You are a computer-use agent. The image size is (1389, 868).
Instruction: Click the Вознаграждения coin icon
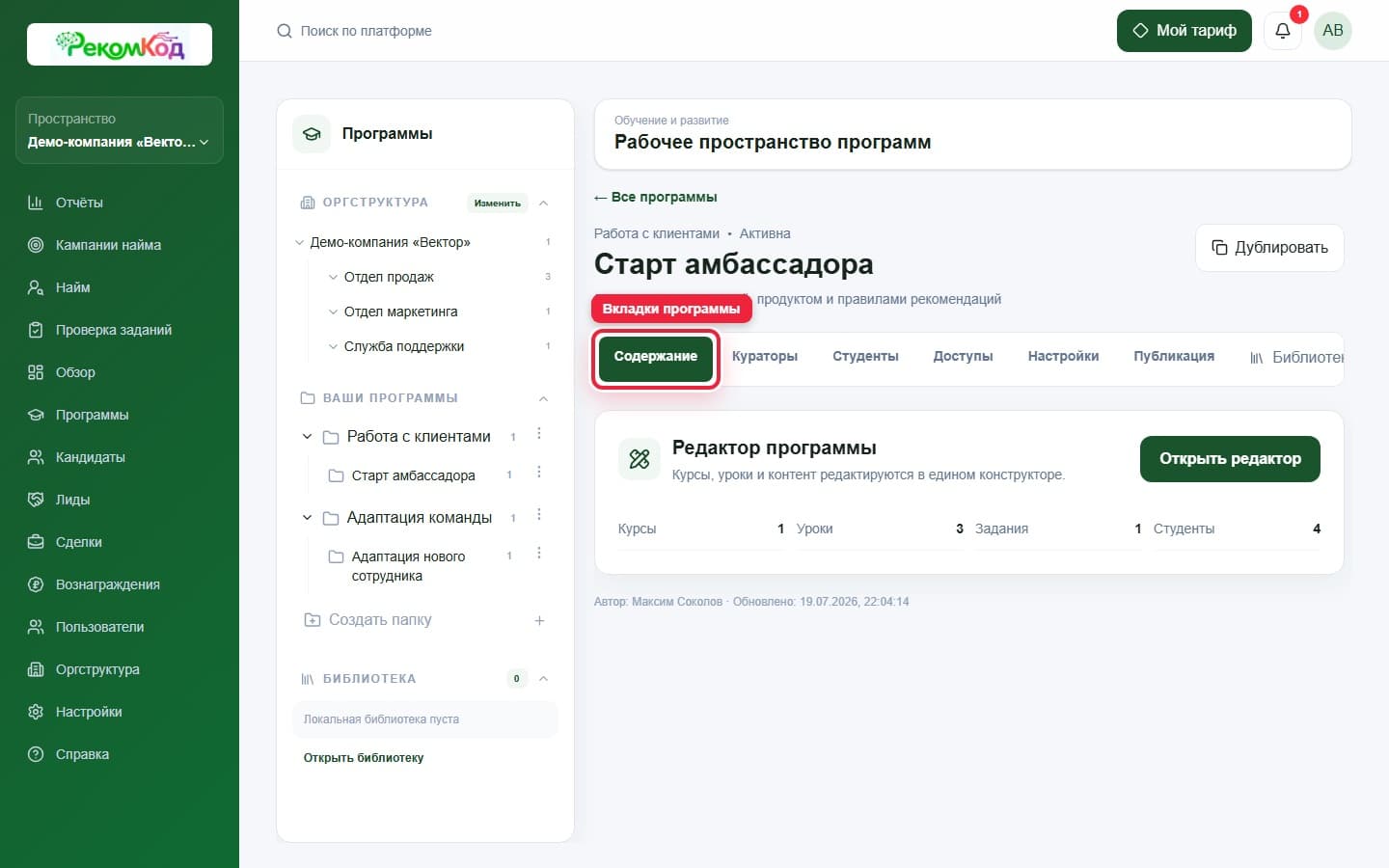tap(36, 584)
